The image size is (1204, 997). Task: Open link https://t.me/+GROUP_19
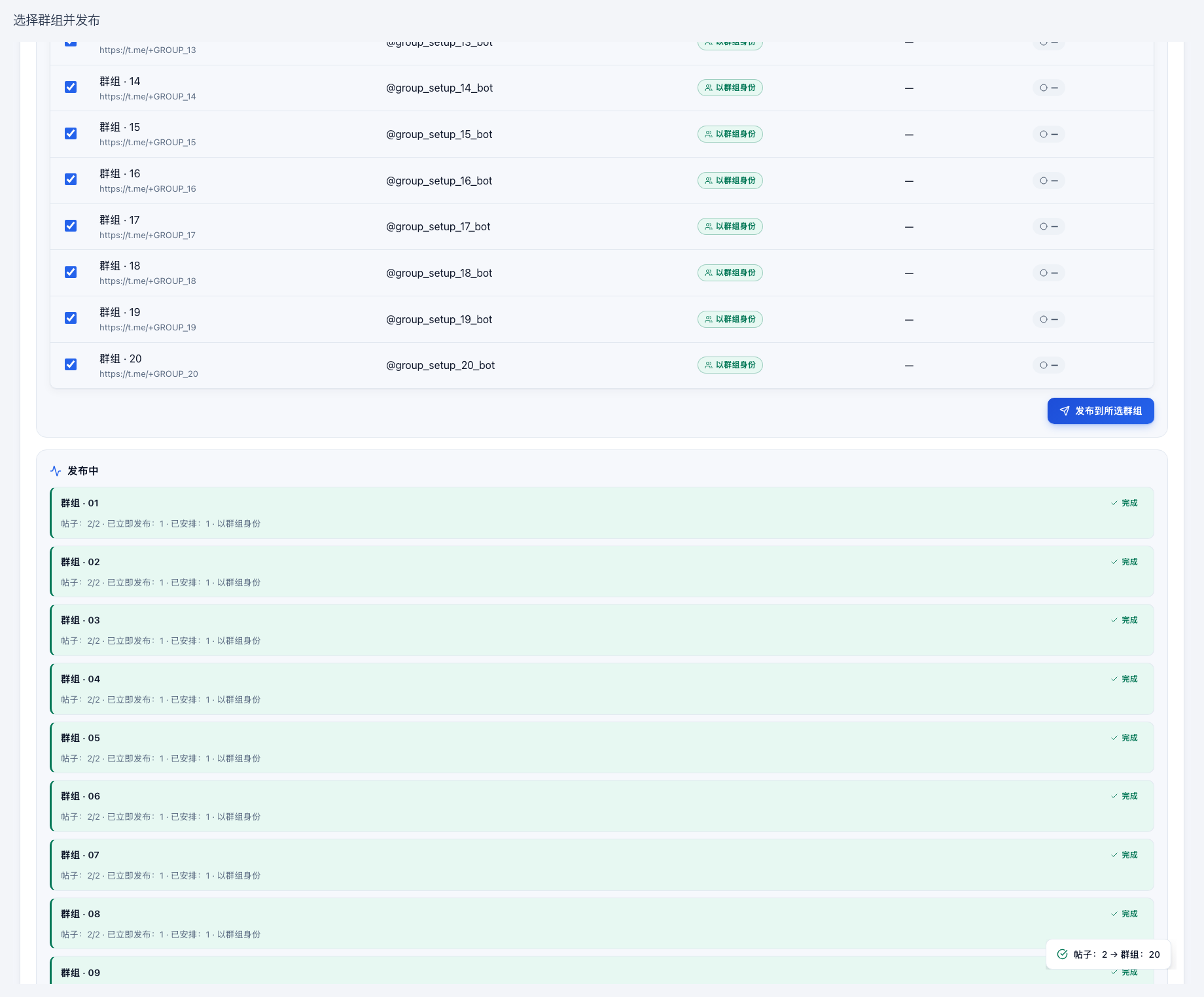point(148,328)
